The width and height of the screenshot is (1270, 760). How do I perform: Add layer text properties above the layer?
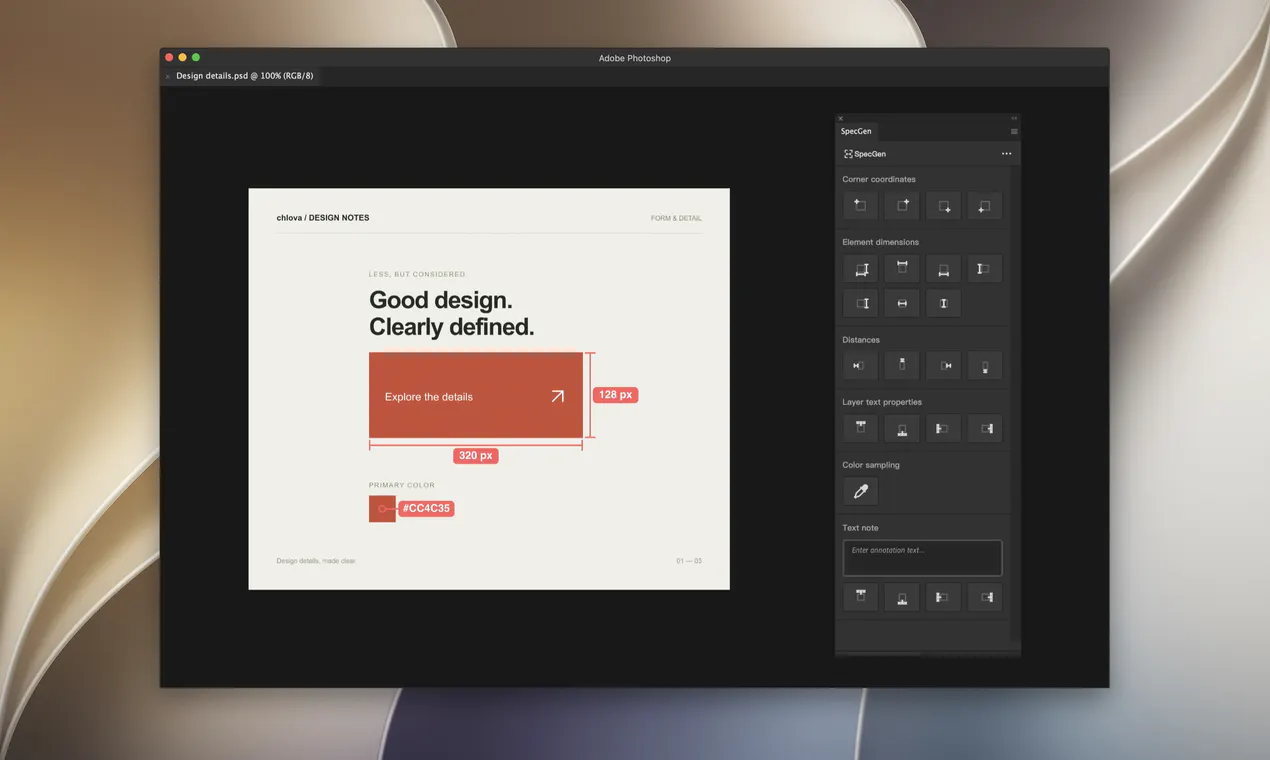[x=860, y=428]
